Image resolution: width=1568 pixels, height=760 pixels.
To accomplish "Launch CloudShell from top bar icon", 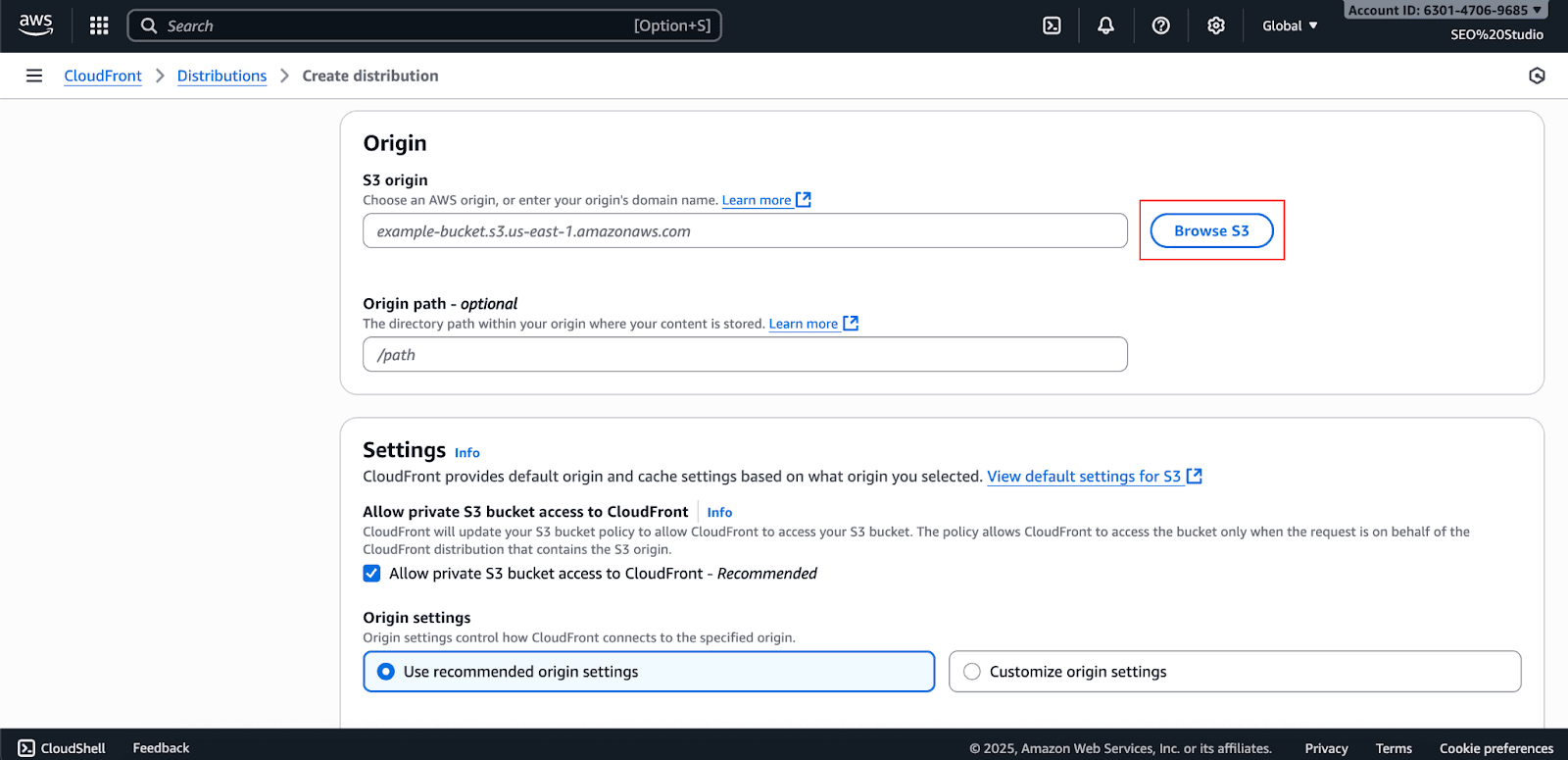I will (1052, 25).
